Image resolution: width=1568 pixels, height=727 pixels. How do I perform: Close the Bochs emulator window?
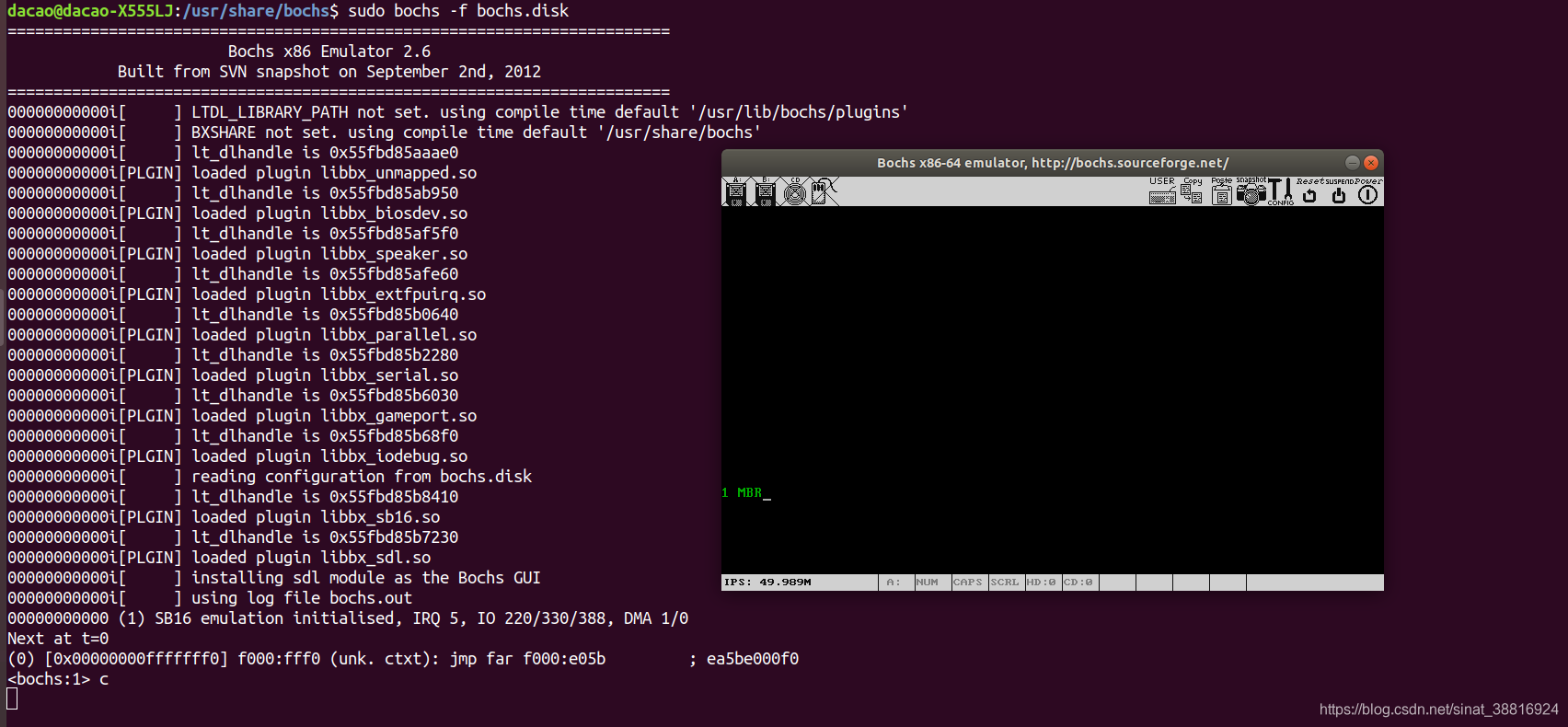[x=1371, y=163]
